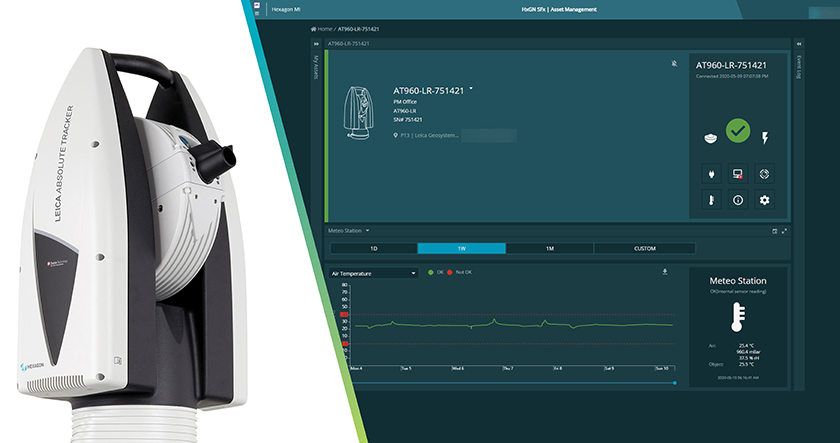
Task: Click the green checkmark status icon
Action: coord(738,130)
